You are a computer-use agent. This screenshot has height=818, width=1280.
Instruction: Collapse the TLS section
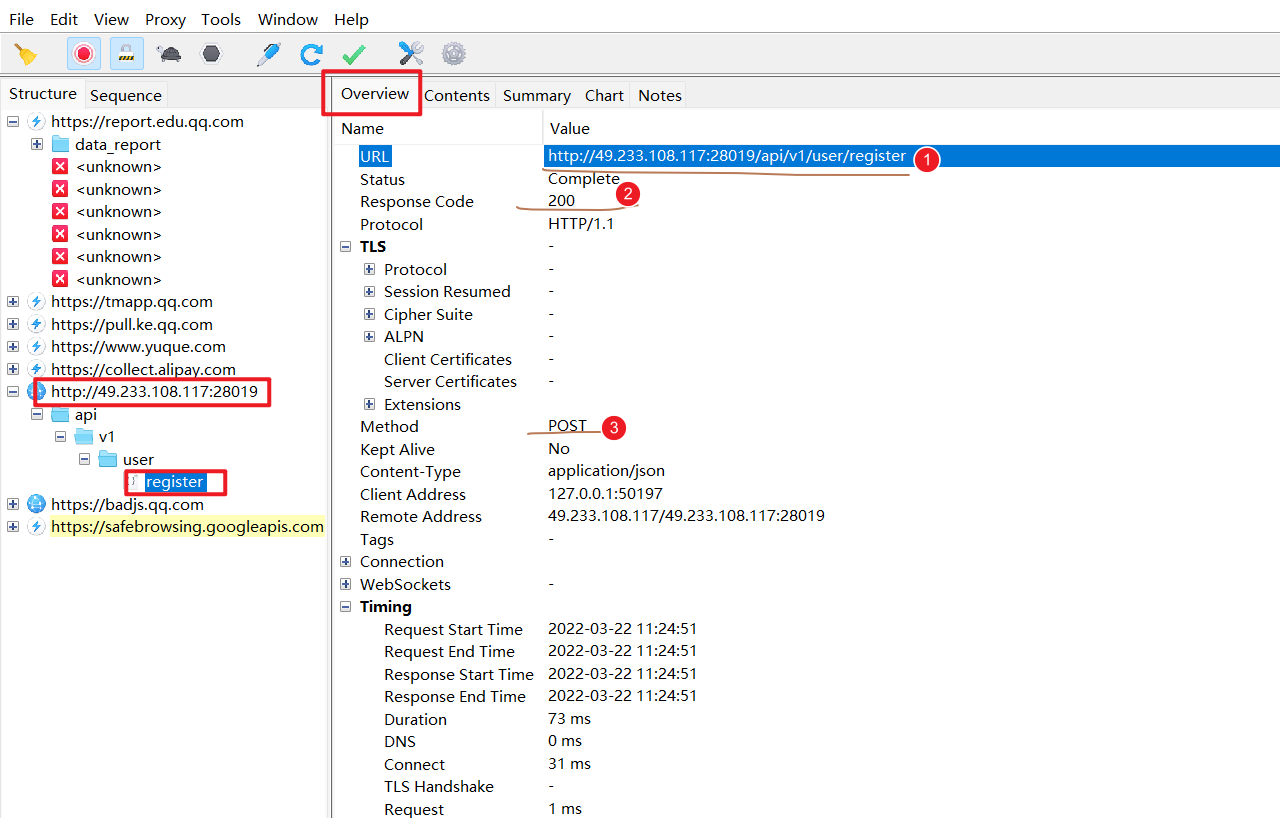click(346, 247)
